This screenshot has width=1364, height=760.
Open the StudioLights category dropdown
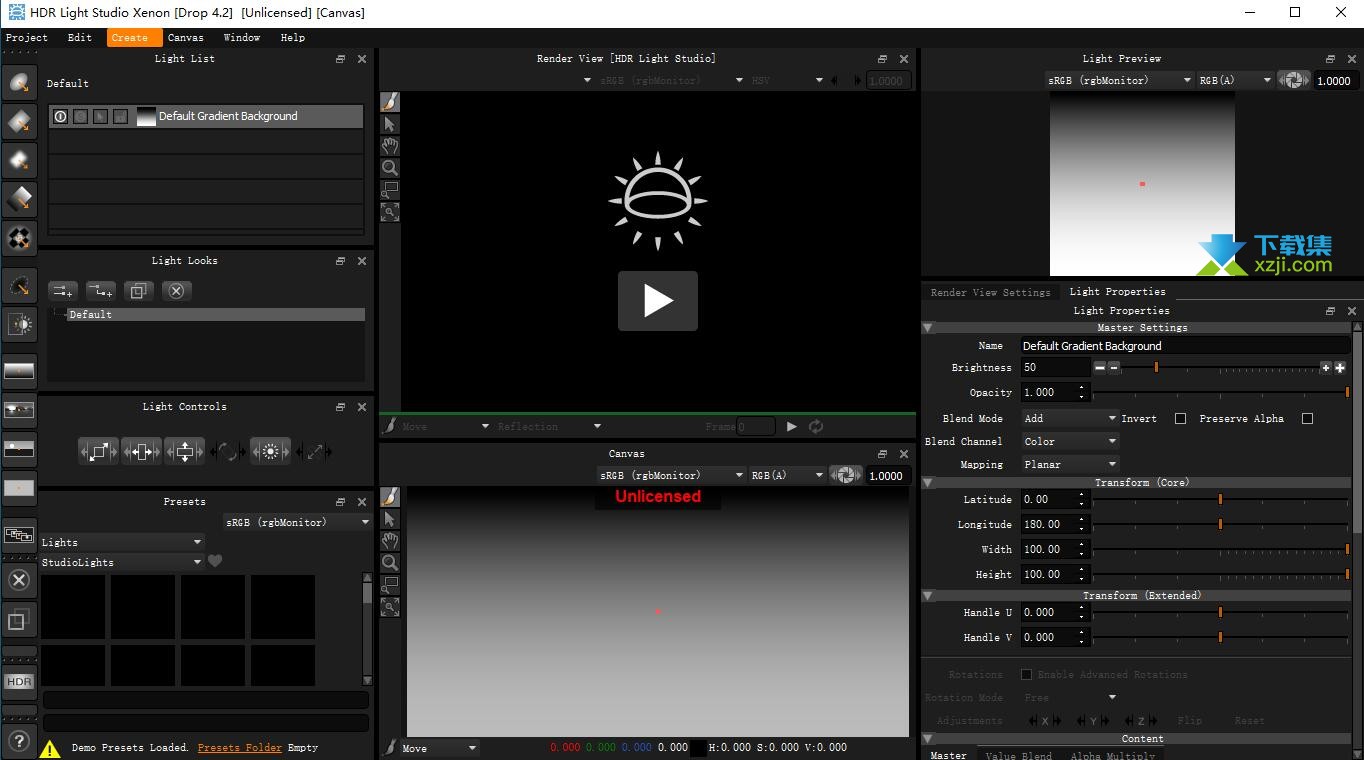[121, 562]
